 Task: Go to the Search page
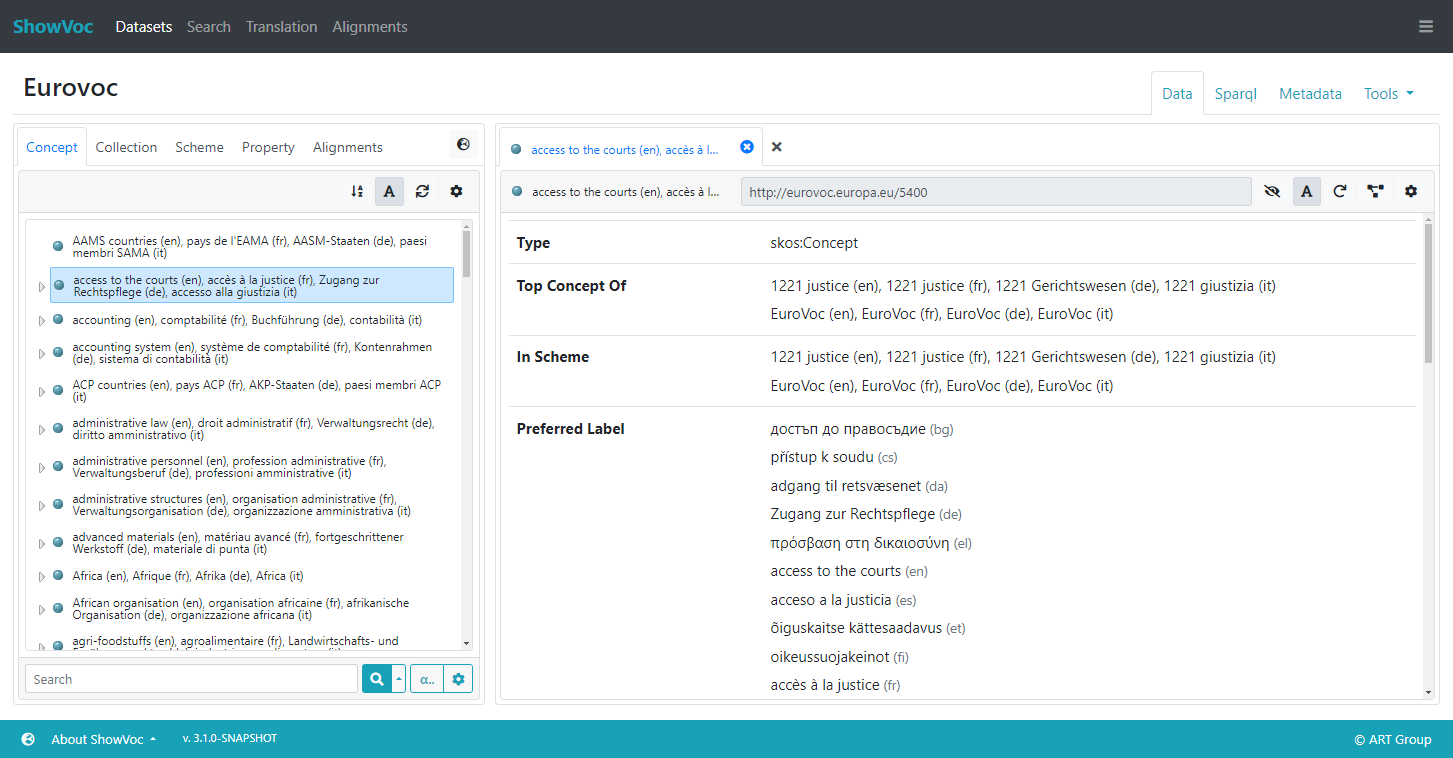[209, 27]
